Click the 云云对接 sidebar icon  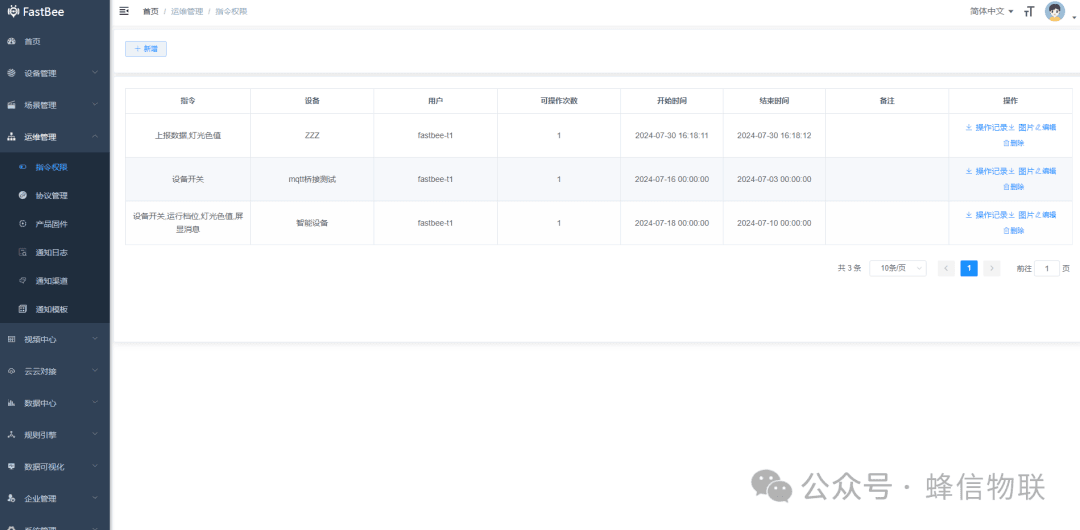click(x=11, y=371)
